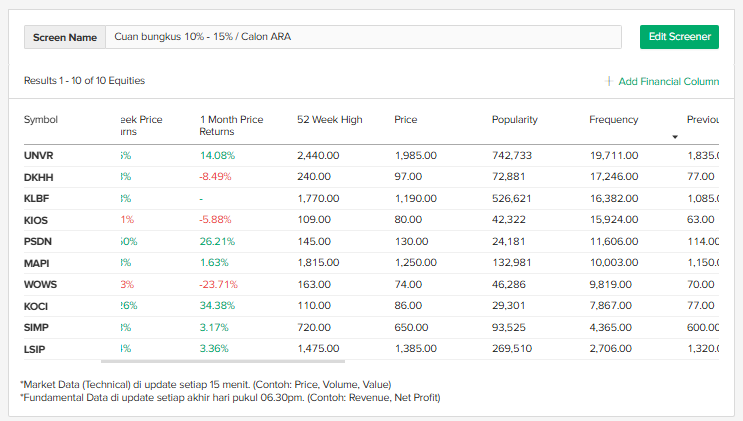The width and height of the screenshot is (743, 421).
Task: Open the KOCI stock symbol
Action: (x=36, y=306)
